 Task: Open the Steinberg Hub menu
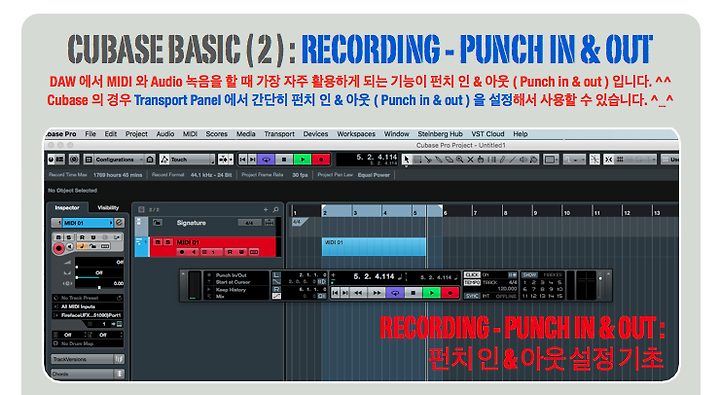440,134
